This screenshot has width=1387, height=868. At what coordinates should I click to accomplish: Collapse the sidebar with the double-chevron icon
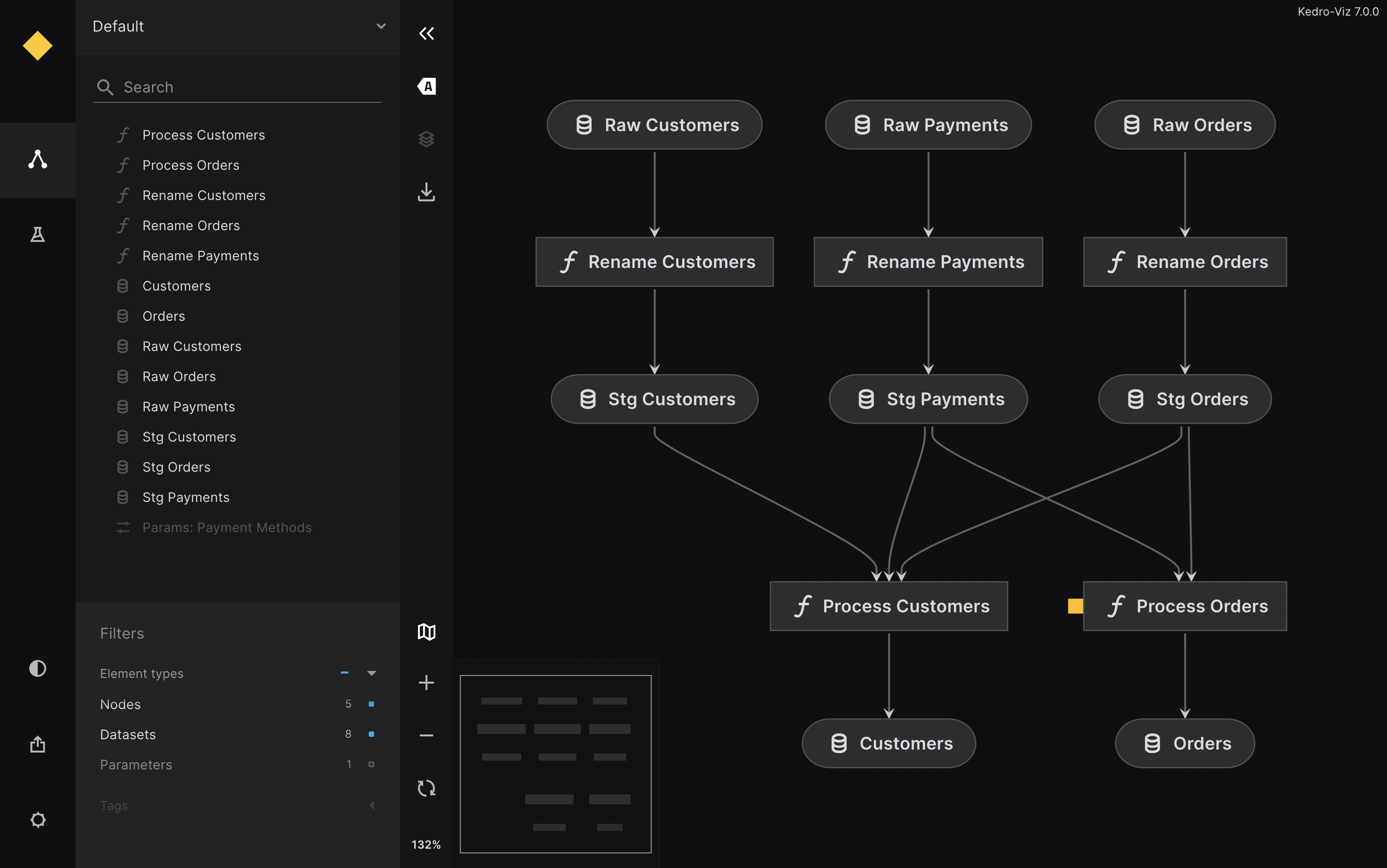426,33
